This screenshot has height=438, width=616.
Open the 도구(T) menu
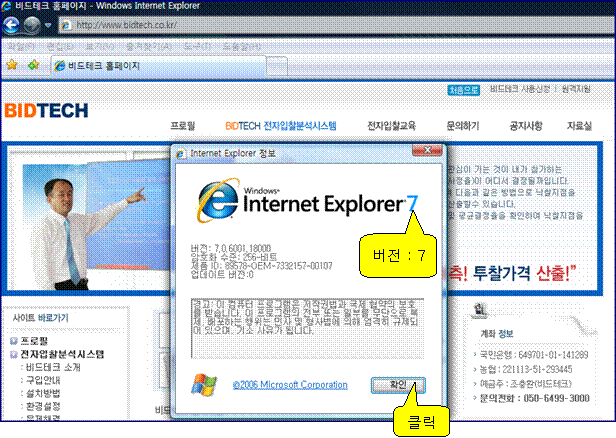197,46
